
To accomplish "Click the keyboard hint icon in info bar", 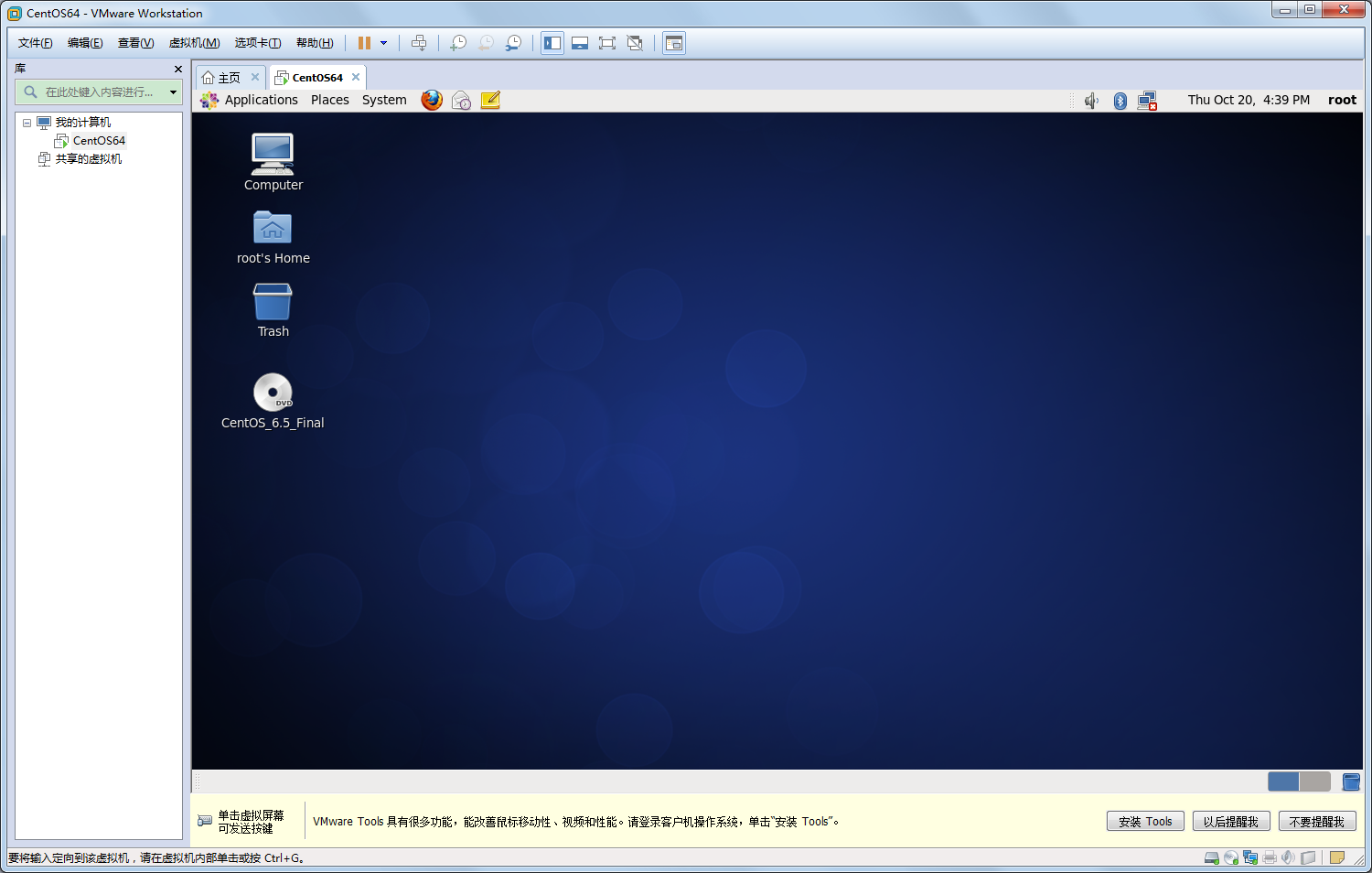I will (205, 821).
